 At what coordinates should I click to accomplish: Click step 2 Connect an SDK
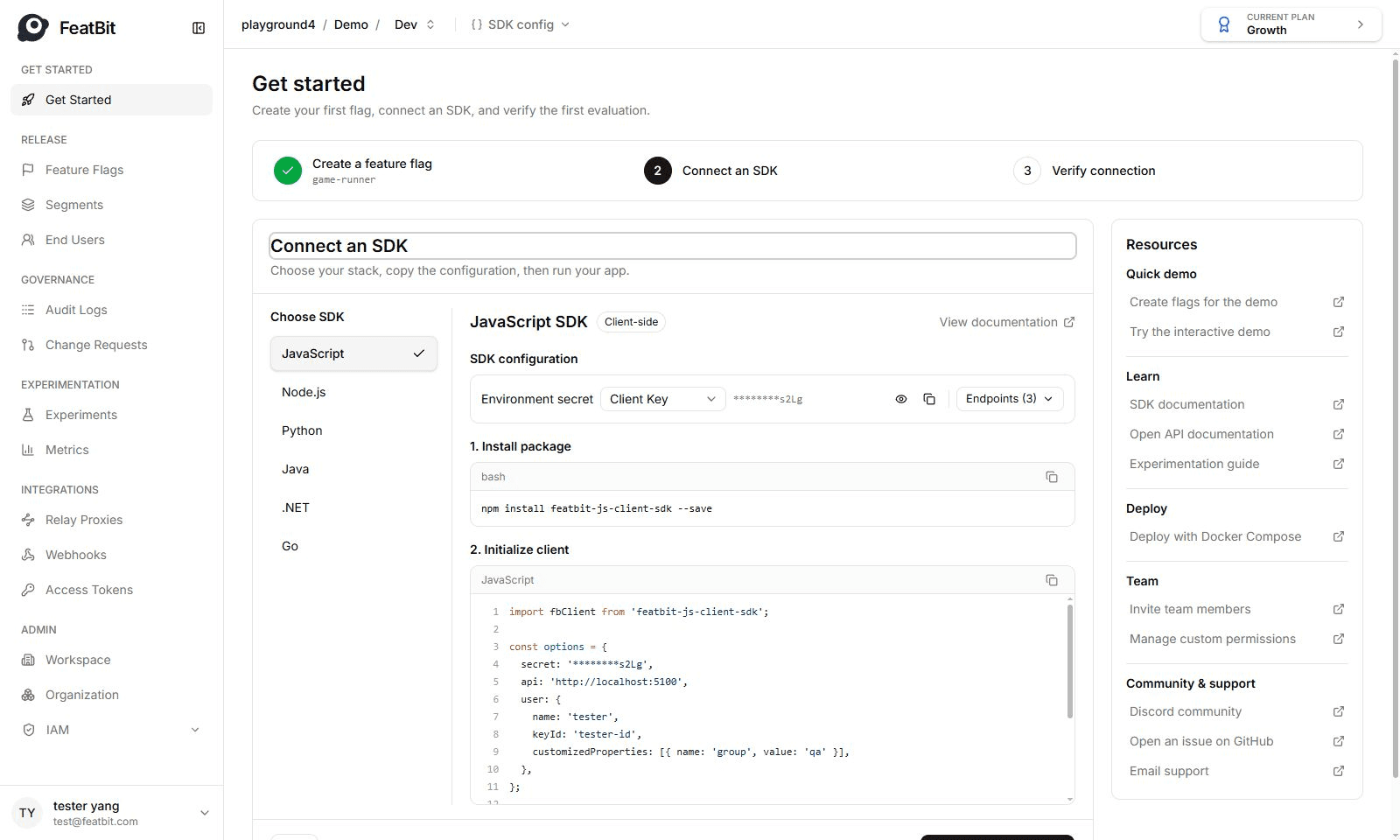[710, 171]
